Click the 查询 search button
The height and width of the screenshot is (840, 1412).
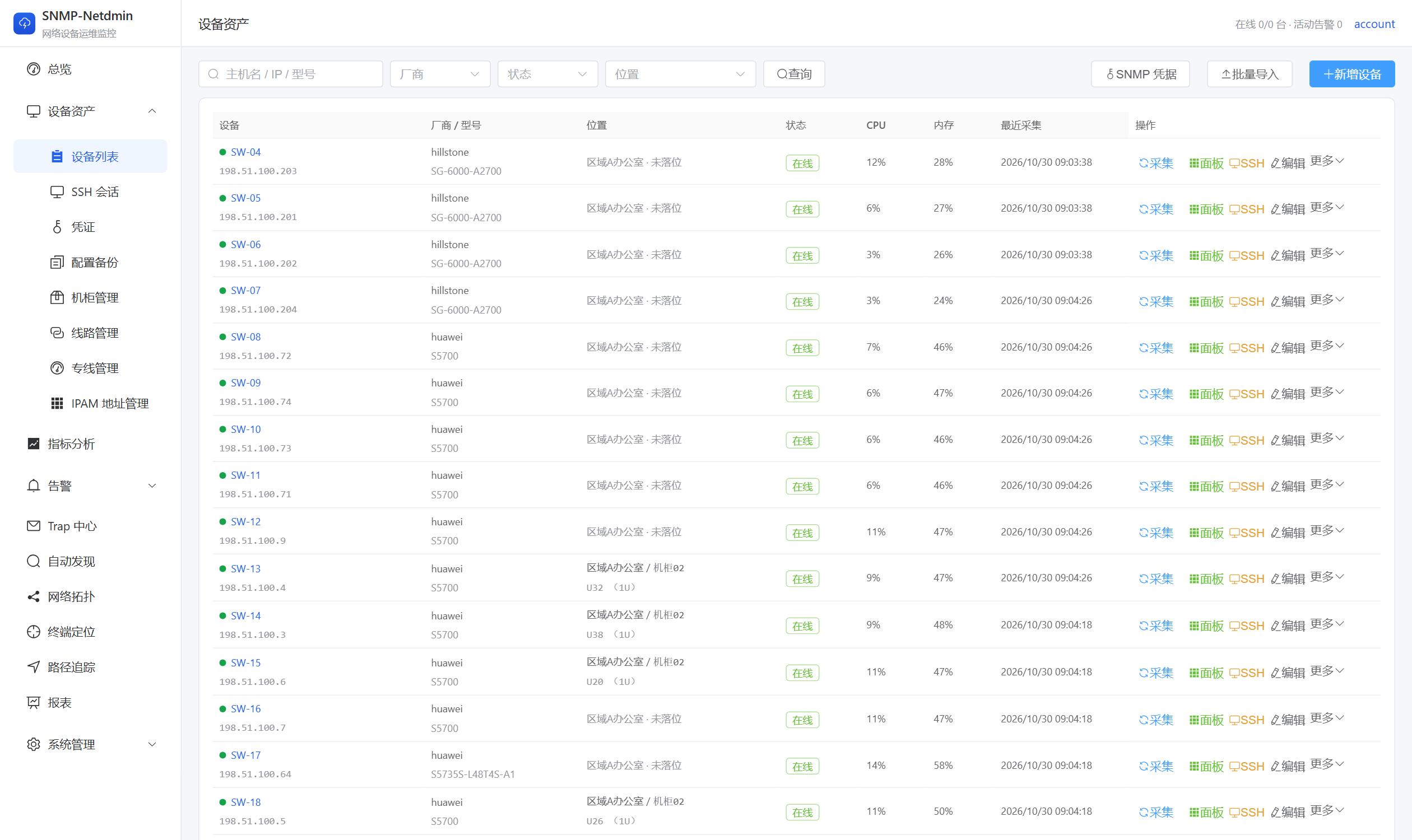[793, 74]
